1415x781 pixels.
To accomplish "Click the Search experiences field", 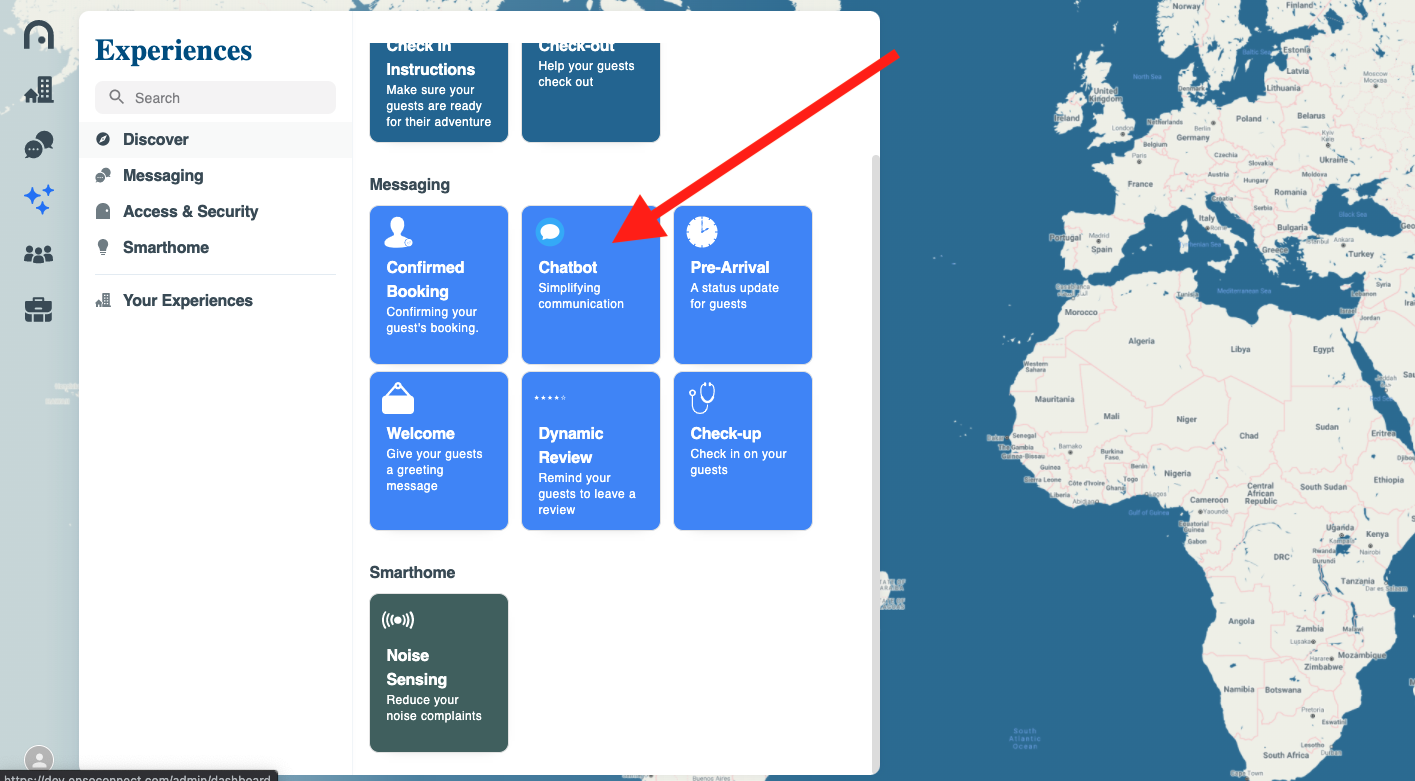I will pyautogui.click(x=215, y=98).
